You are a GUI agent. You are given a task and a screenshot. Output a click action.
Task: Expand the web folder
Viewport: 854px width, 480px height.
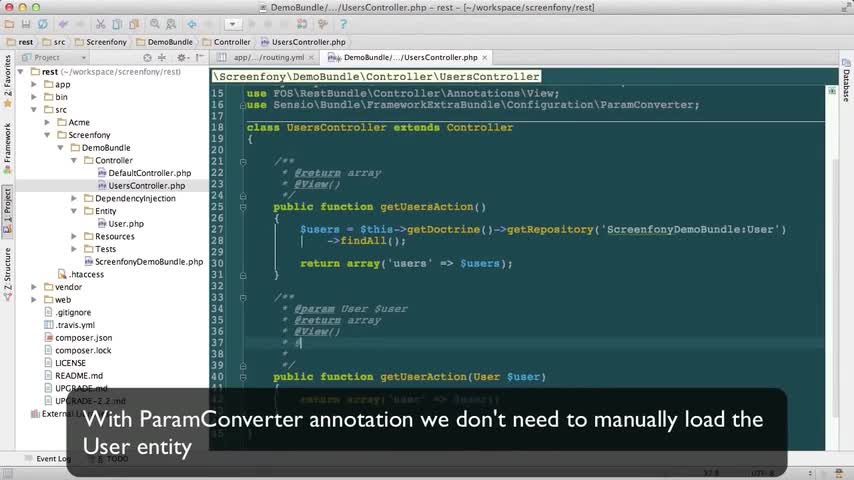[34, 300]
